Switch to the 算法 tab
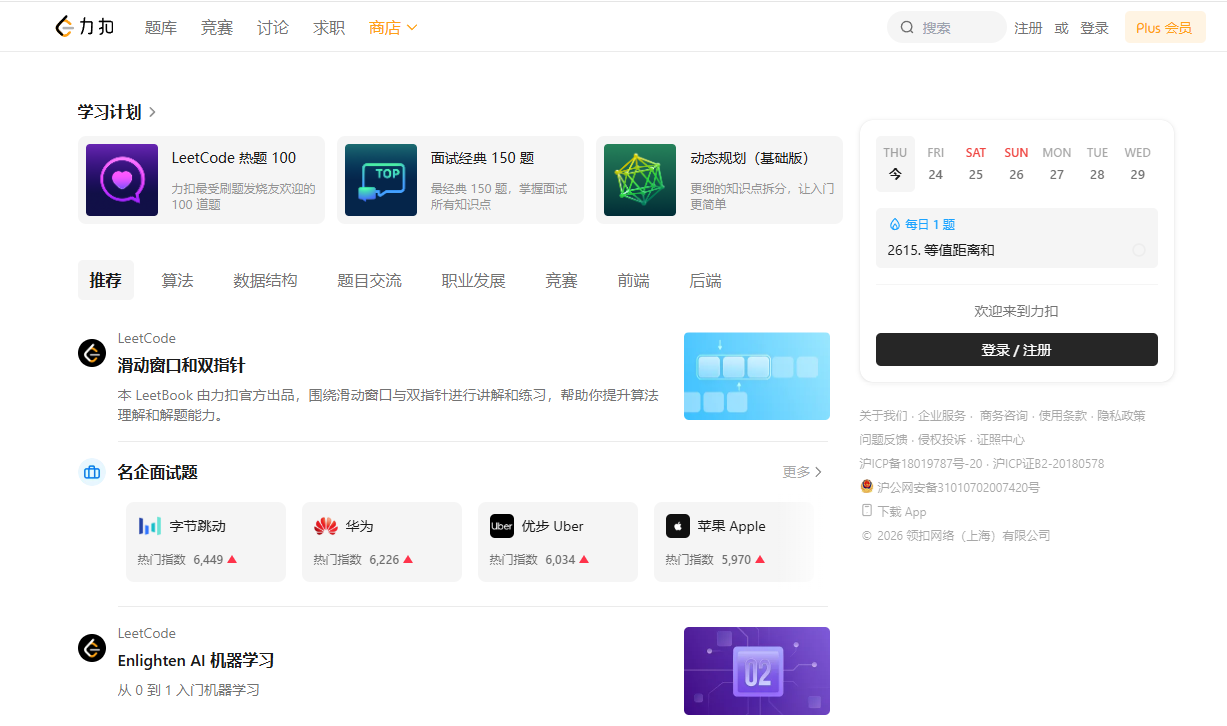The image size is (1227, 726). [x=177, y=280]
